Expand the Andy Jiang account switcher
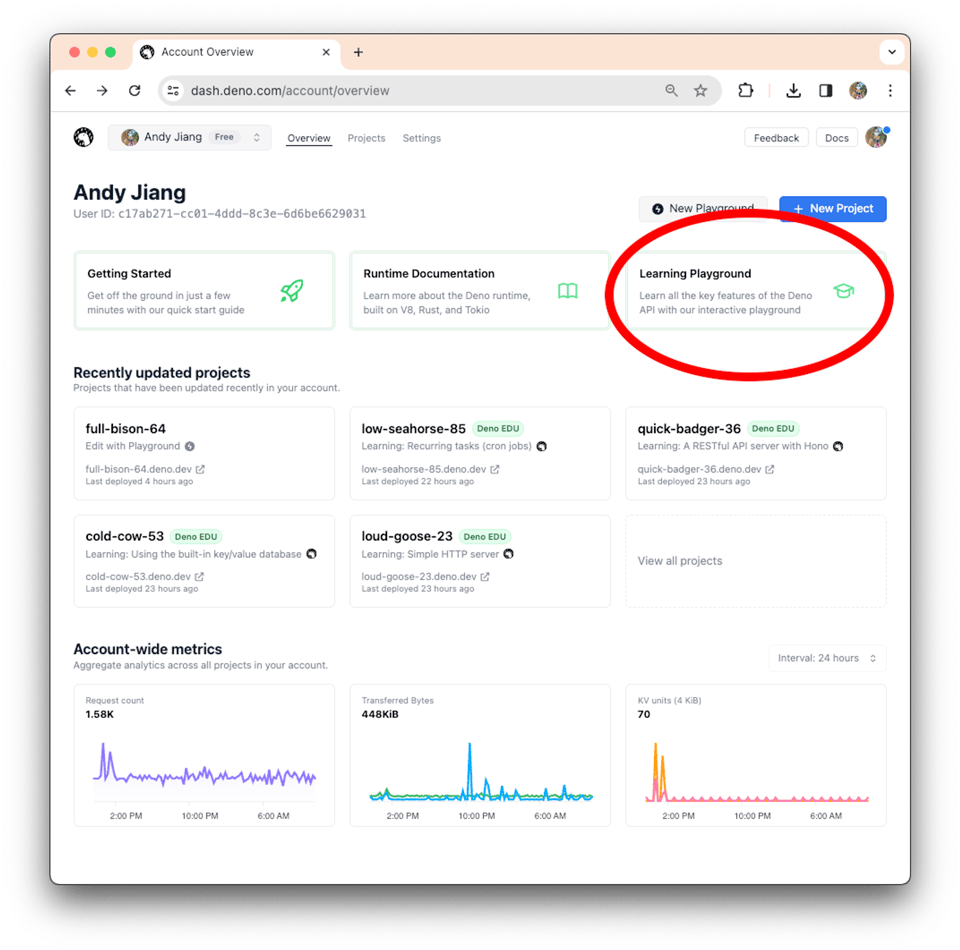The height and width of the screenshot is (950, 960). pos(189,138)
